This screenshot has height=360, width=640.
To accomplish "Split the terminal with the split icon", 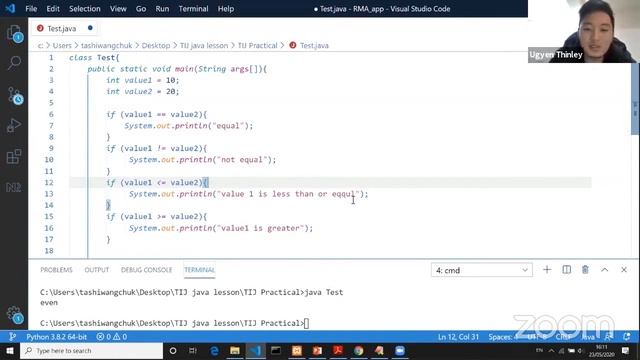I will (567, 270).
